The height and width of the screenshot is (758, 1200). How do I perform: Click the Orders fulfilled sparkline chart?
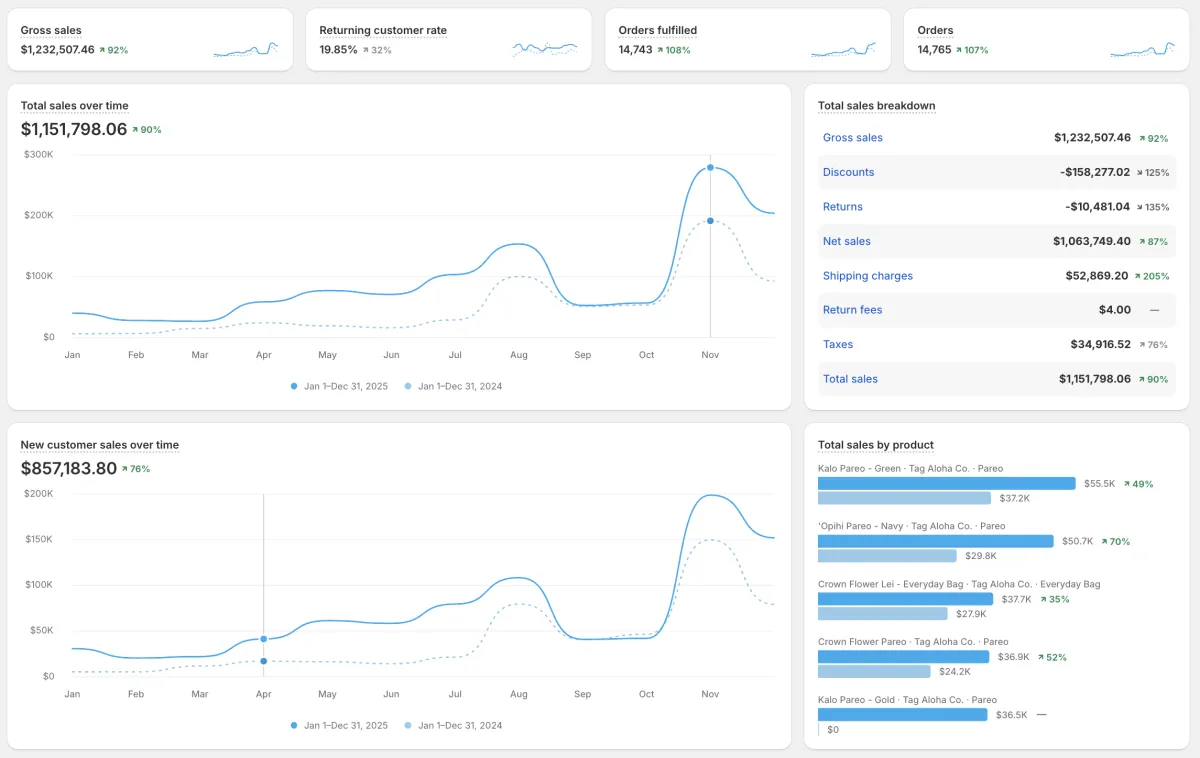click(x=843, y=49)
